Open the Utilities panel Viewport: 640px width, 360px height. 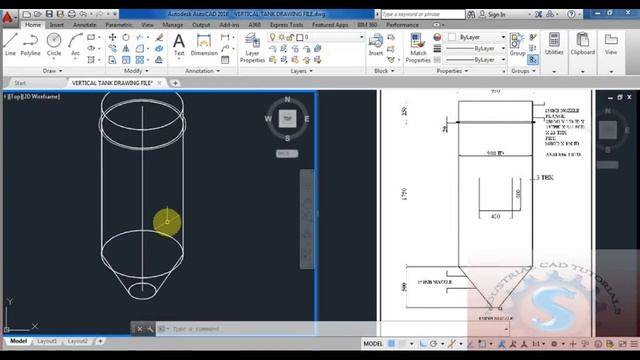coord(554,44)
